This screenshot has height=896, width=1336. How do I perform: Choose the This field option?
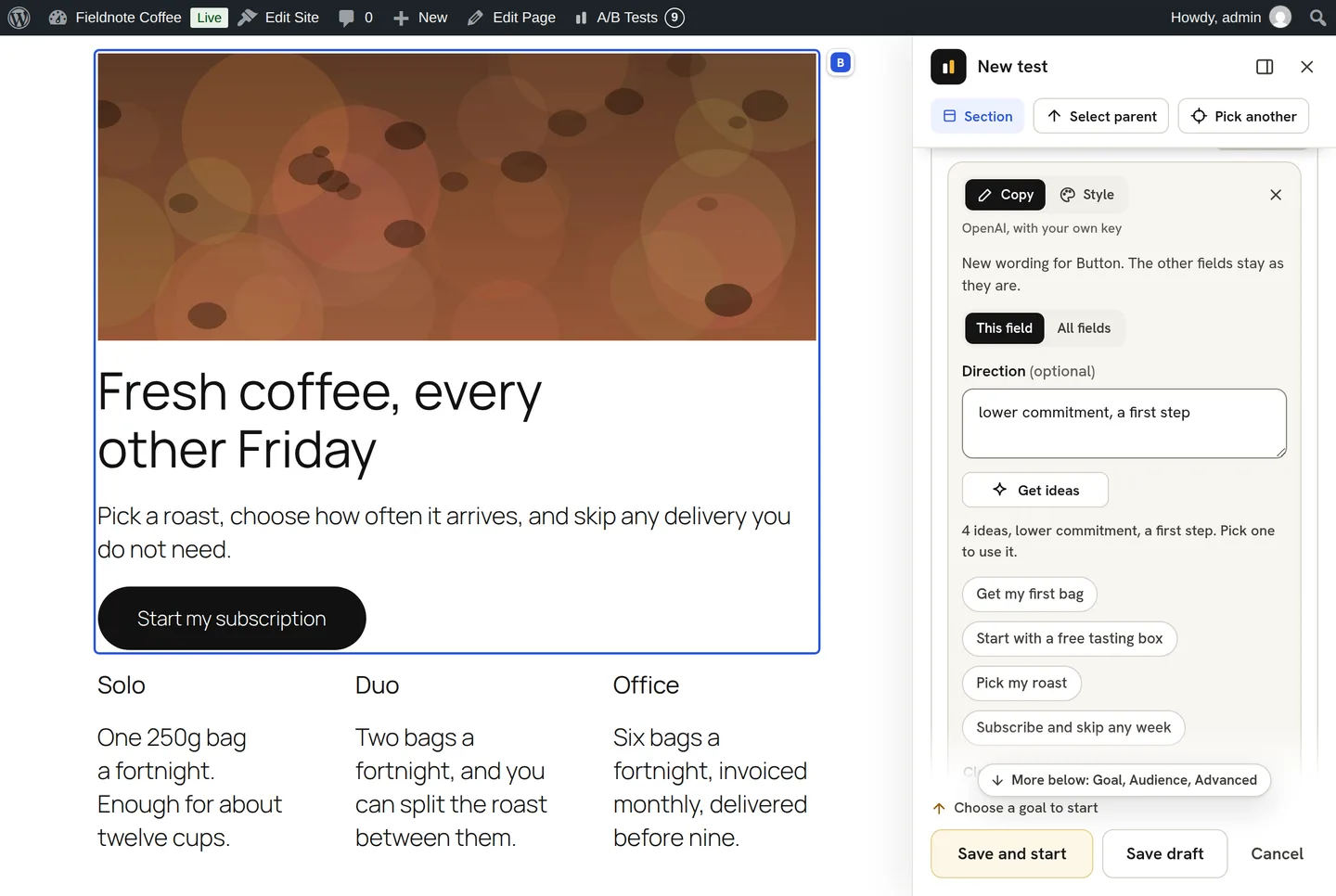pos(1005,328)
